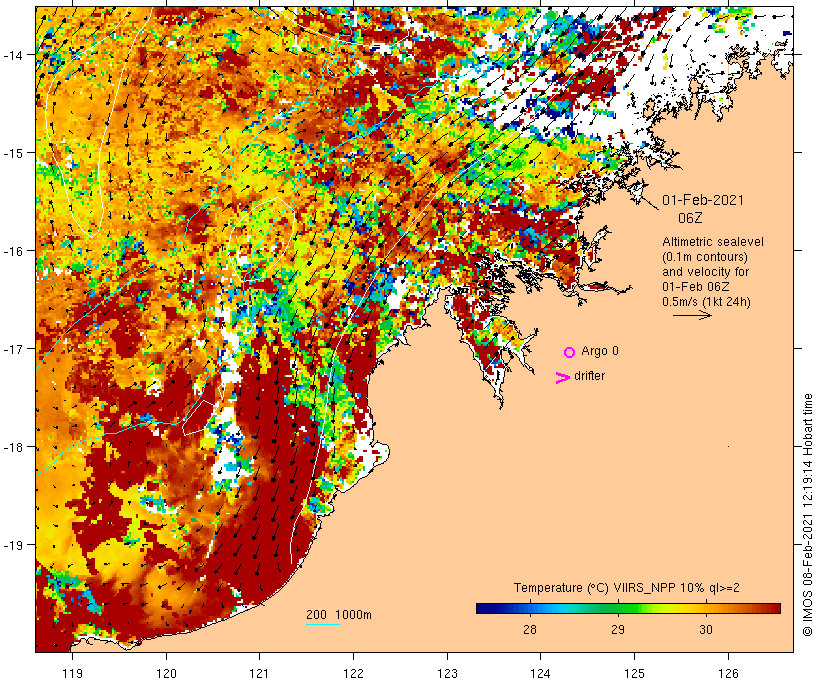Click the colorbar '30' tick label
This screenshot has width=820, height=680.
(x=705, y=629)
